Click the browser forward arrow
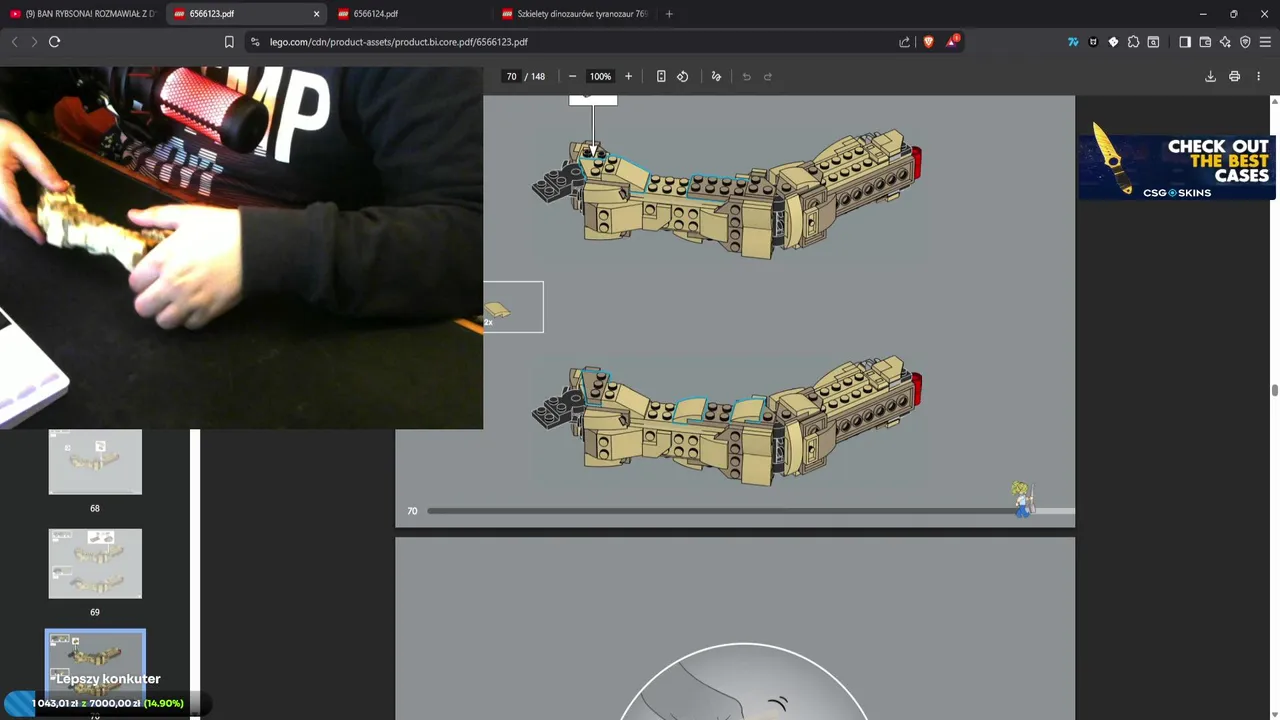Viewport: 1280px width, 720px height. tap(34, 42)
